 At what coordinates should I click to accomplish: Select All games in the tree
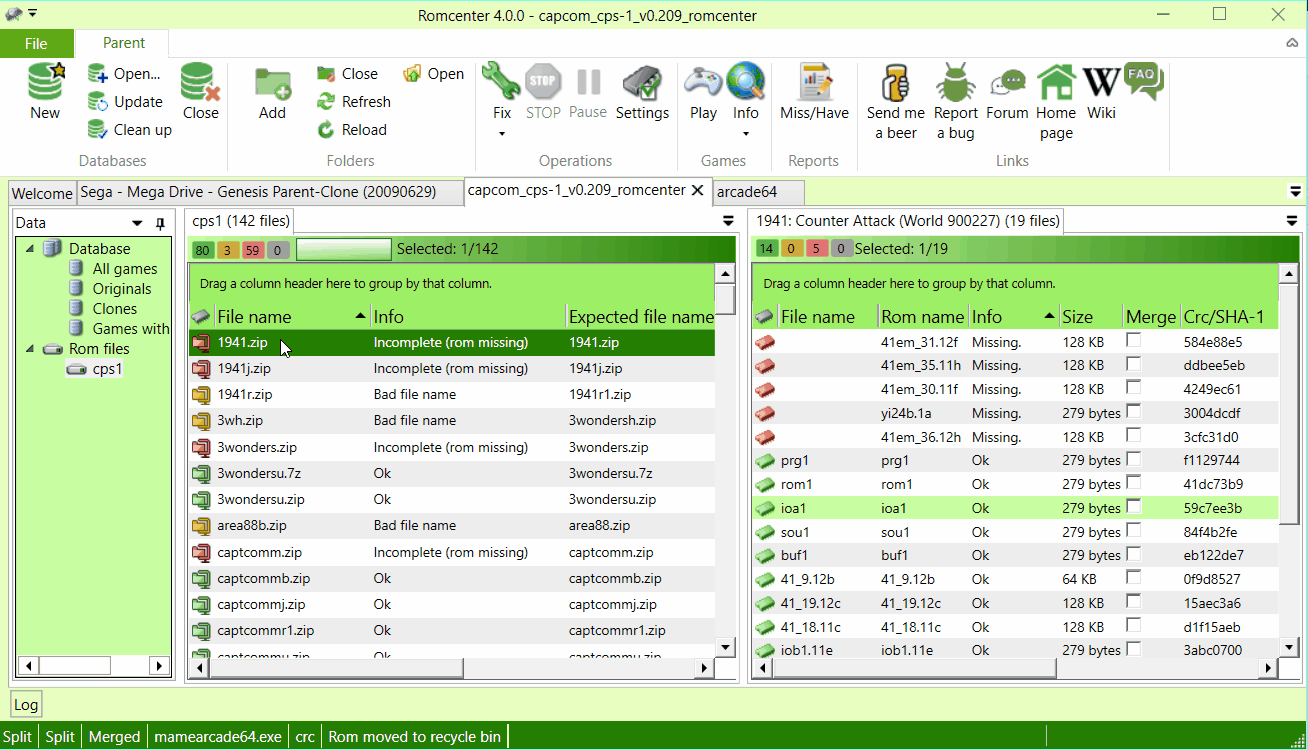coord(125,268)
